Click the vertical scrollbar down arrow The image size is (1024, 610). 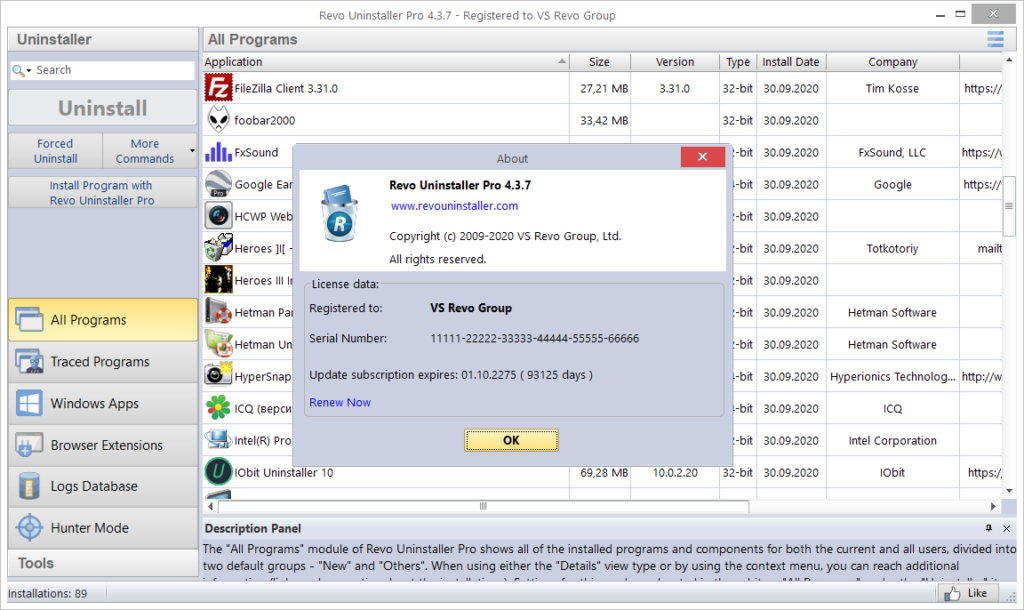(x=1009, y=490)
